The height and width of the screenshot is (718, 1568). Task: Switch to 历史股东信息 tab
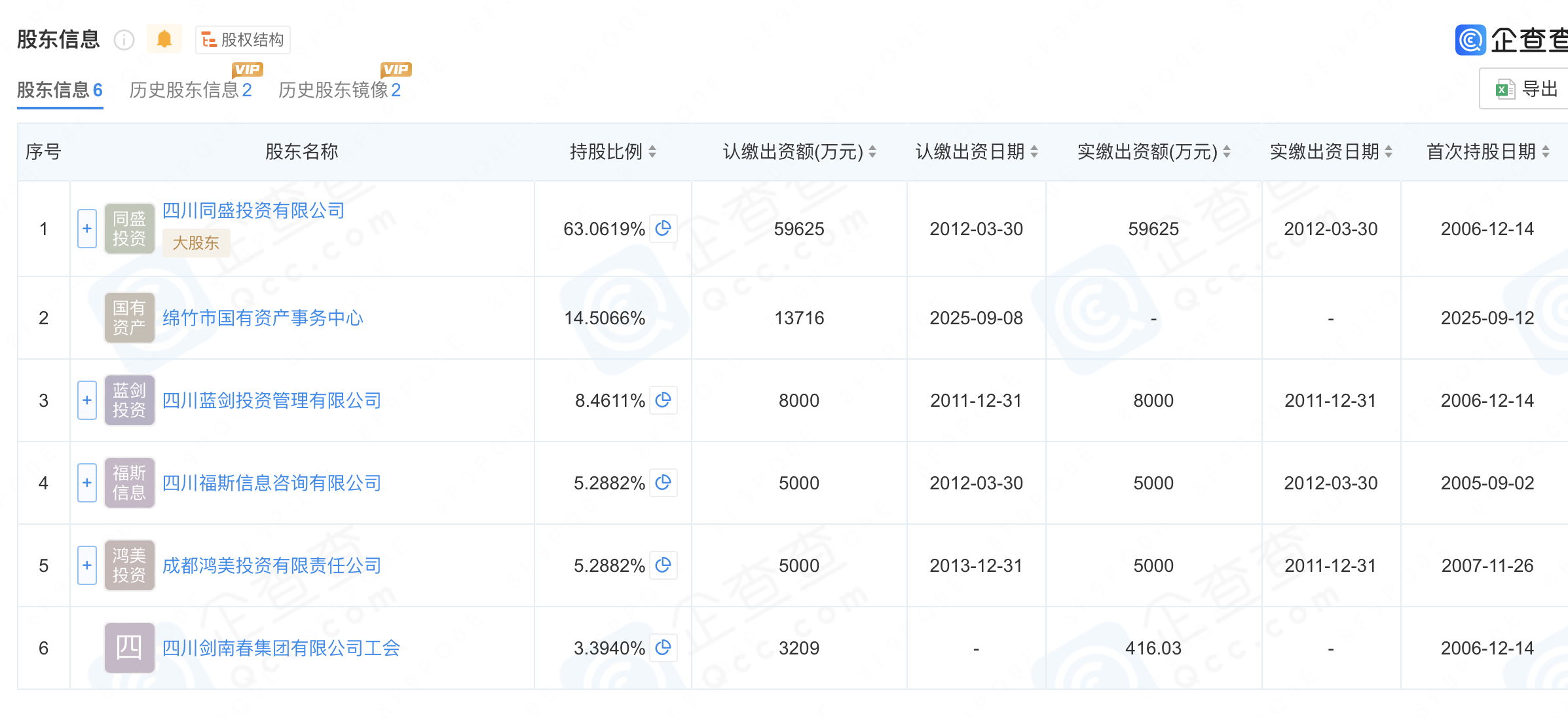coord(190,90)
